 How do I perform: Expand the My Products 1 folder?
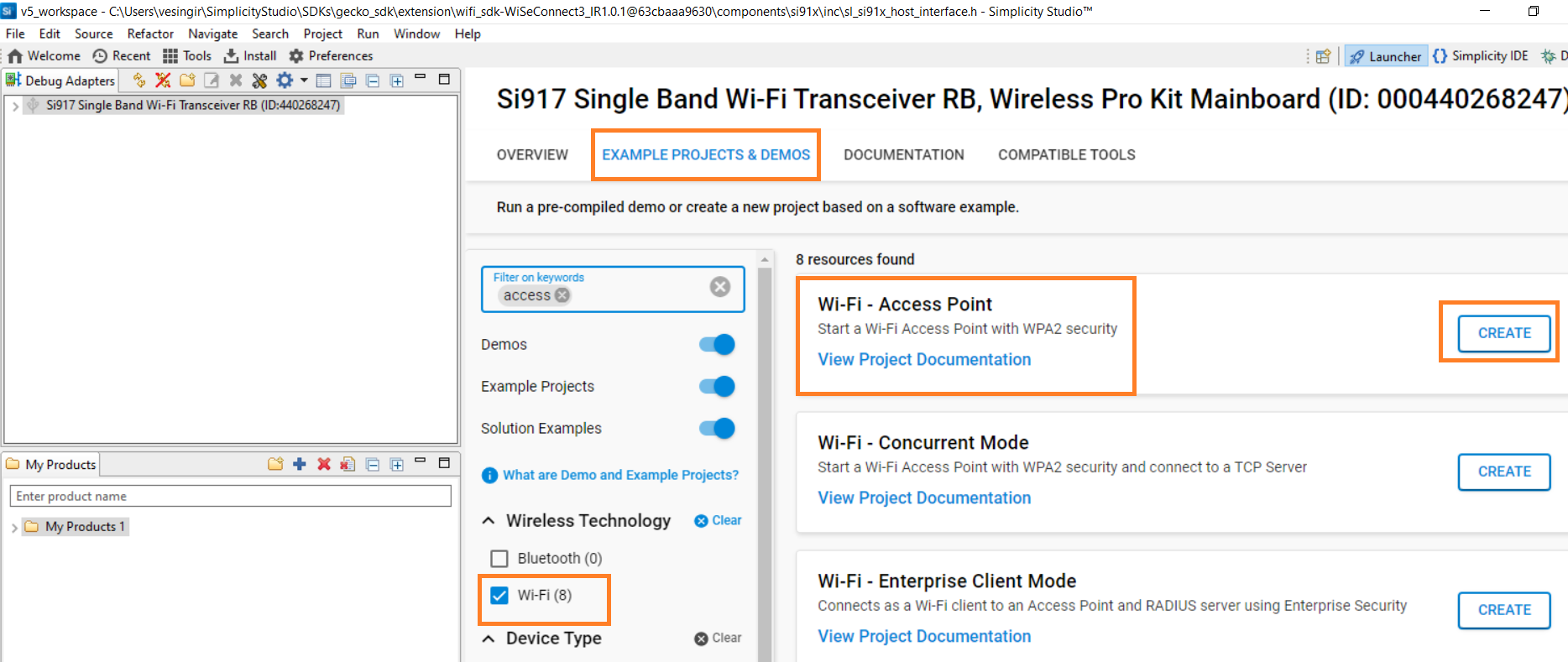[15, 527]
